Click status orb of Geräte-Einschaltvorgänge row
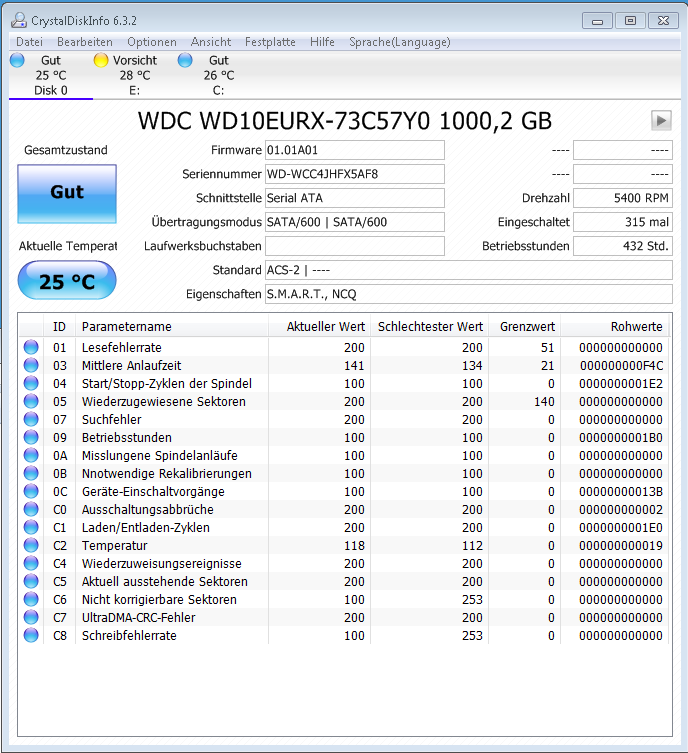This screenshot has height=753, width=688. (x=31, y=491)
